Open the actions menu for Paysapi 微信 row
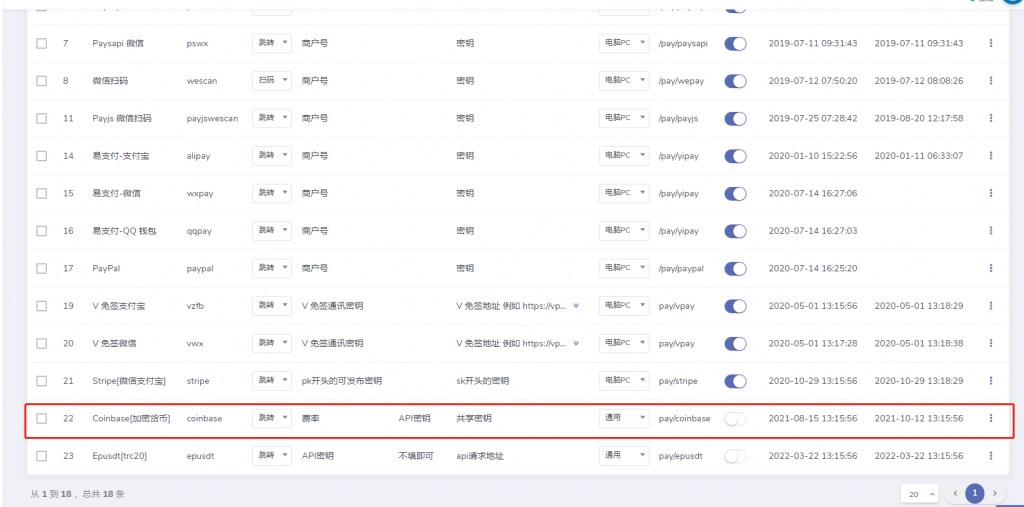The height and width of the screenshot is (507, 1024). (x=991, y=43)
